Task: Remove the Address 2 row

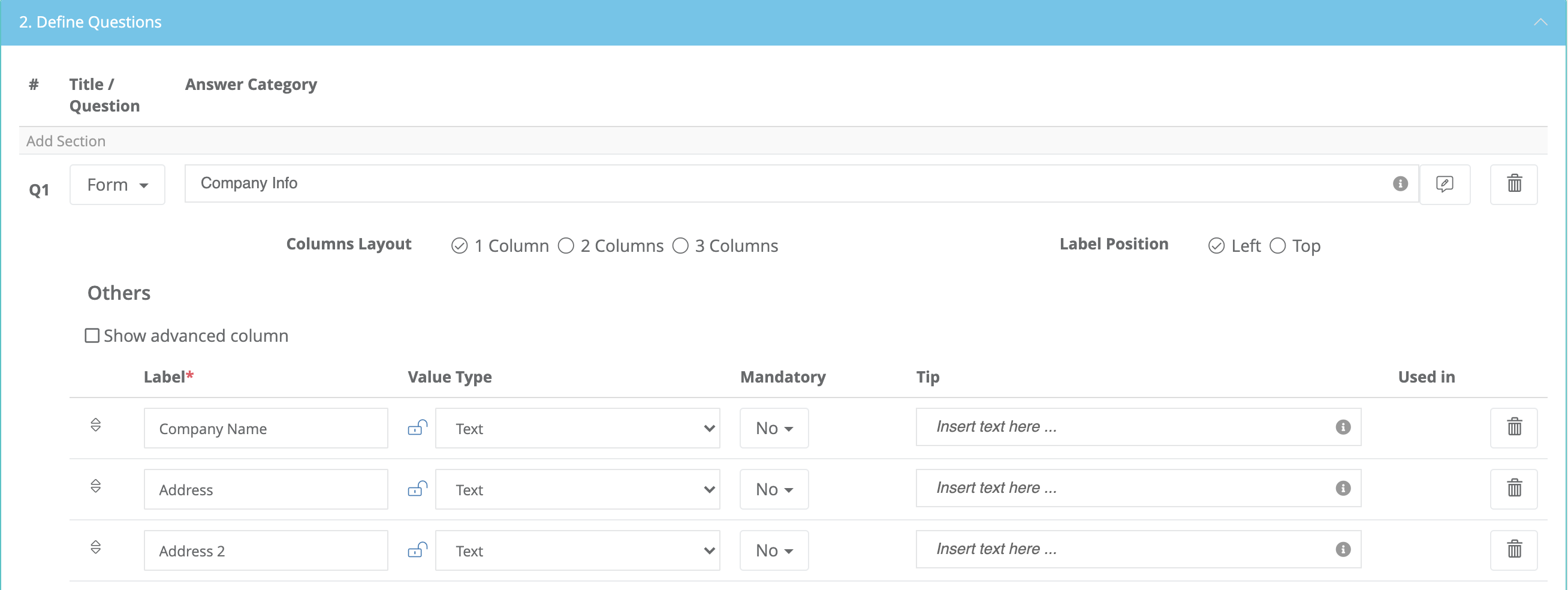Action: (x=1514, y=549)
